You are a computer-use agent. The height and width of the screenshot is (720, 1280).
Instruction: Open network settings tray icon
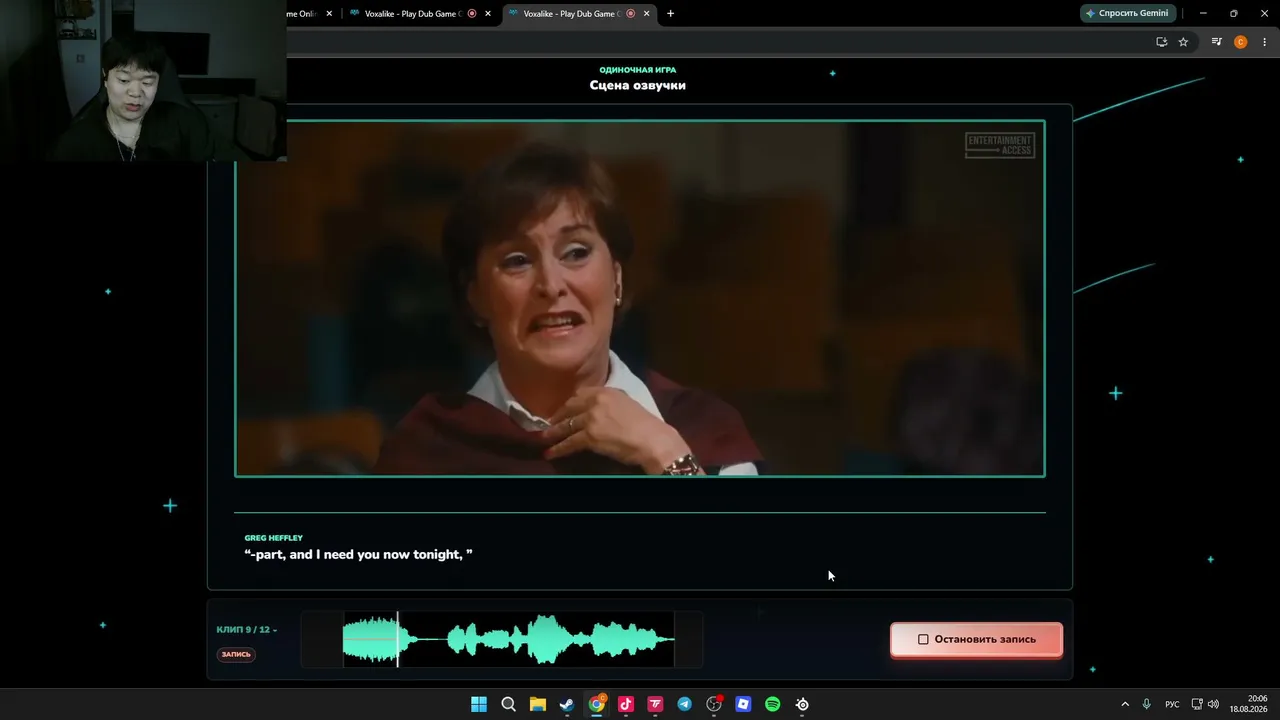click(1197, 704)
